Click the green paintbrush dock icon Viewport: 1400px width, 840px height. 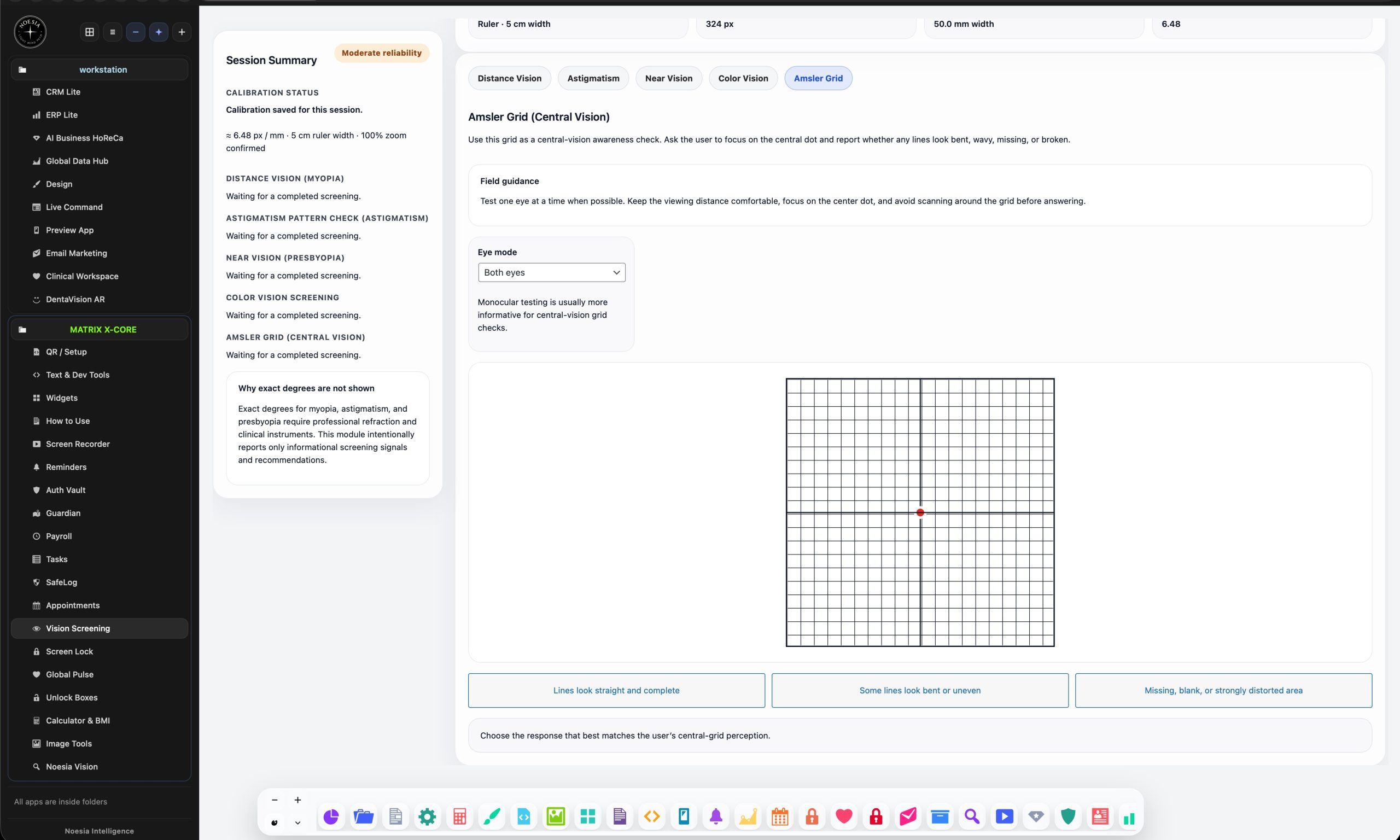(x=491, y=817)
